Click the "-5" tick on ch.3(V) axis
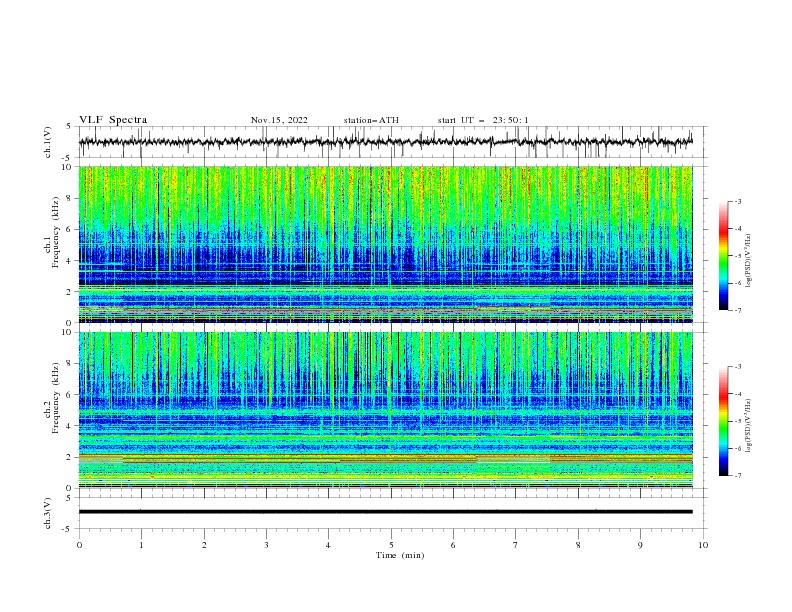Screen dimensions: 792x612 pos(68,529)
